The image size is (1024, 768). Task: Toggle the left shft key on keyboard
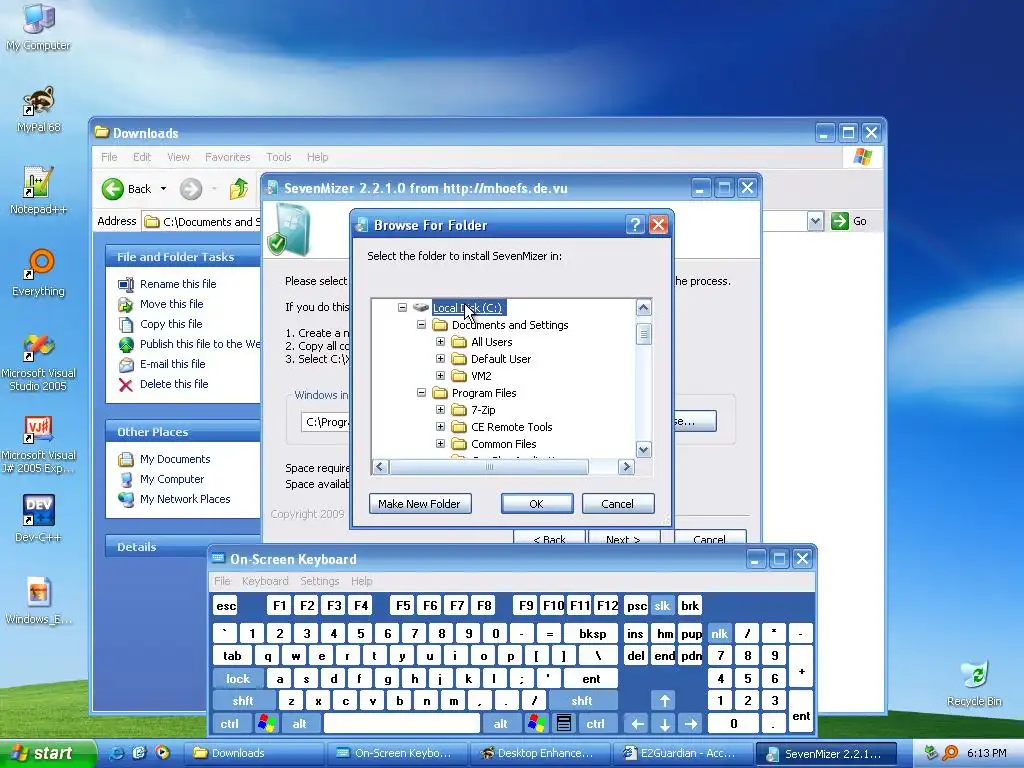243,701
